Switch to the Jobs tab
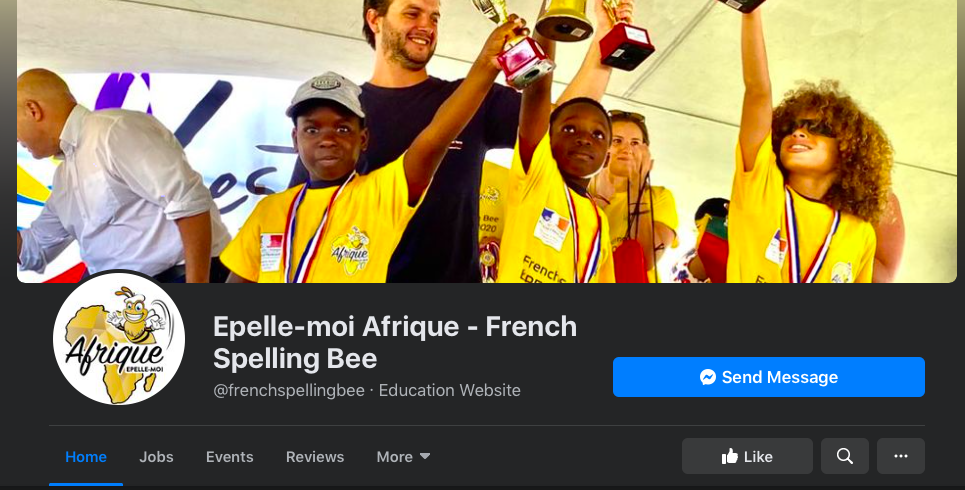 [x=156, y=457]
